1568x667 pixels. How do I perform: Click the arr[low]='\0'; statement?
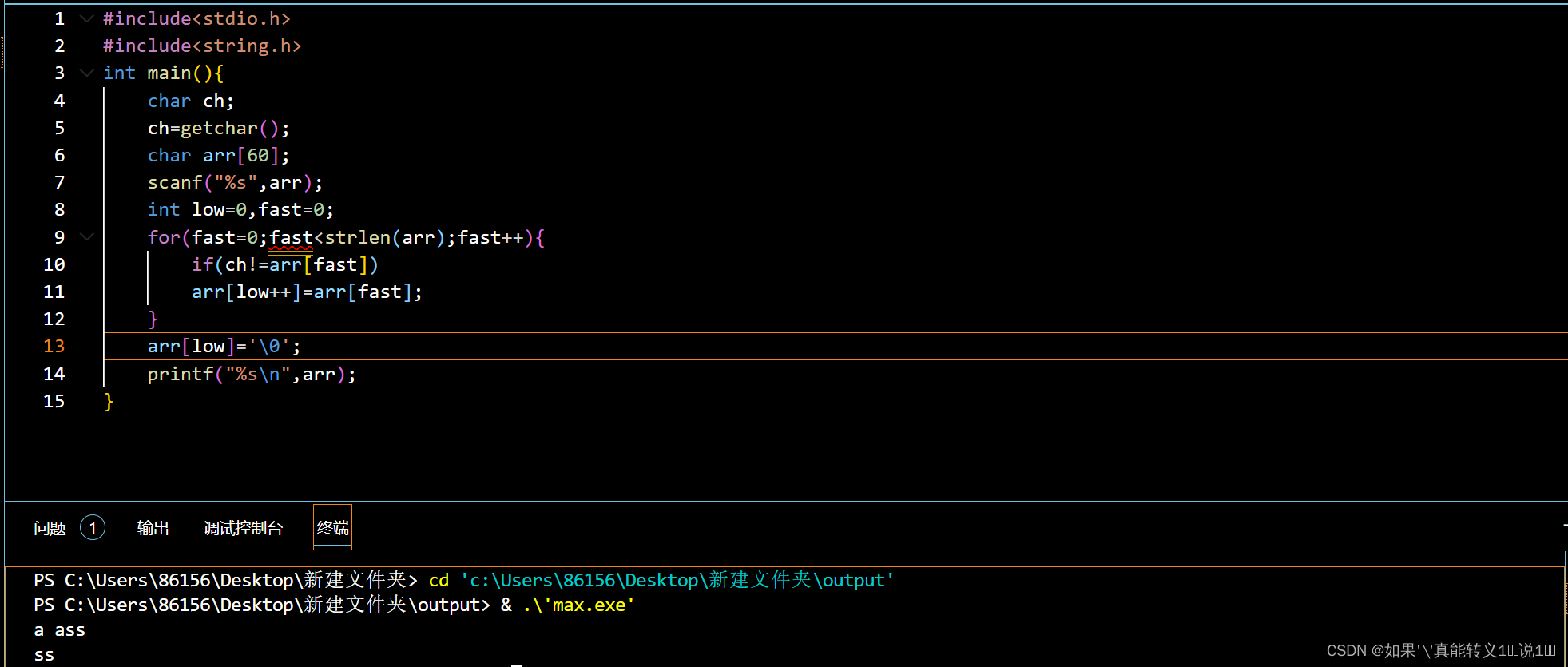pos(224,346)
